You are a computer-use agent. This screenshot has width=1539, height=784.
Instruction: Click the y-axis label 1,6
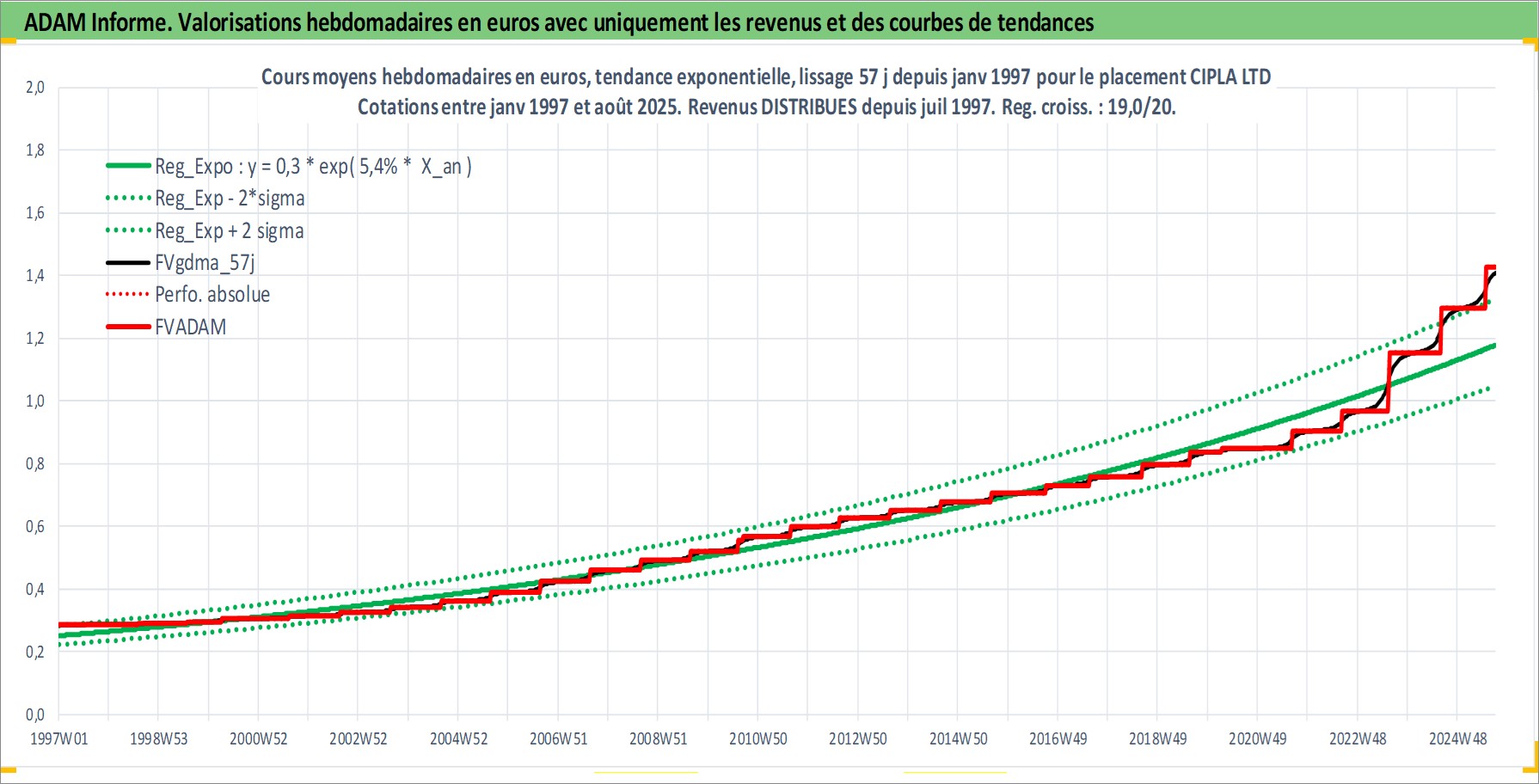[35, 213]
